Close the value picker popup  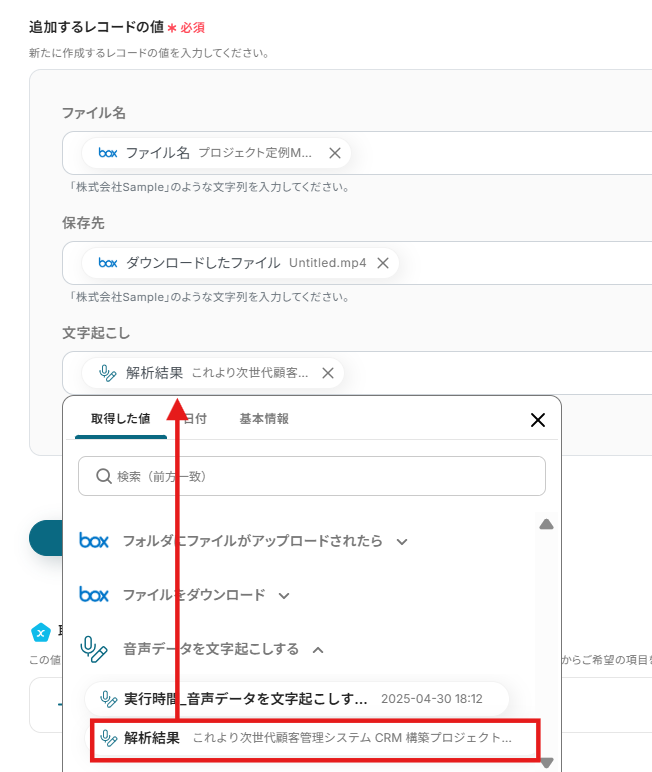pyautogui.click(x=538, y=420)
